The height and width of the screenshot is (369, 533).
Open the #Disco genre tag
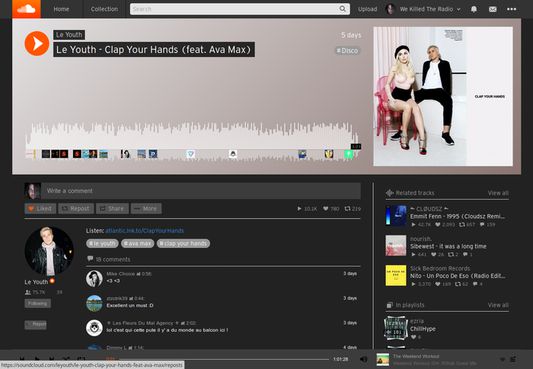(347, 51)
